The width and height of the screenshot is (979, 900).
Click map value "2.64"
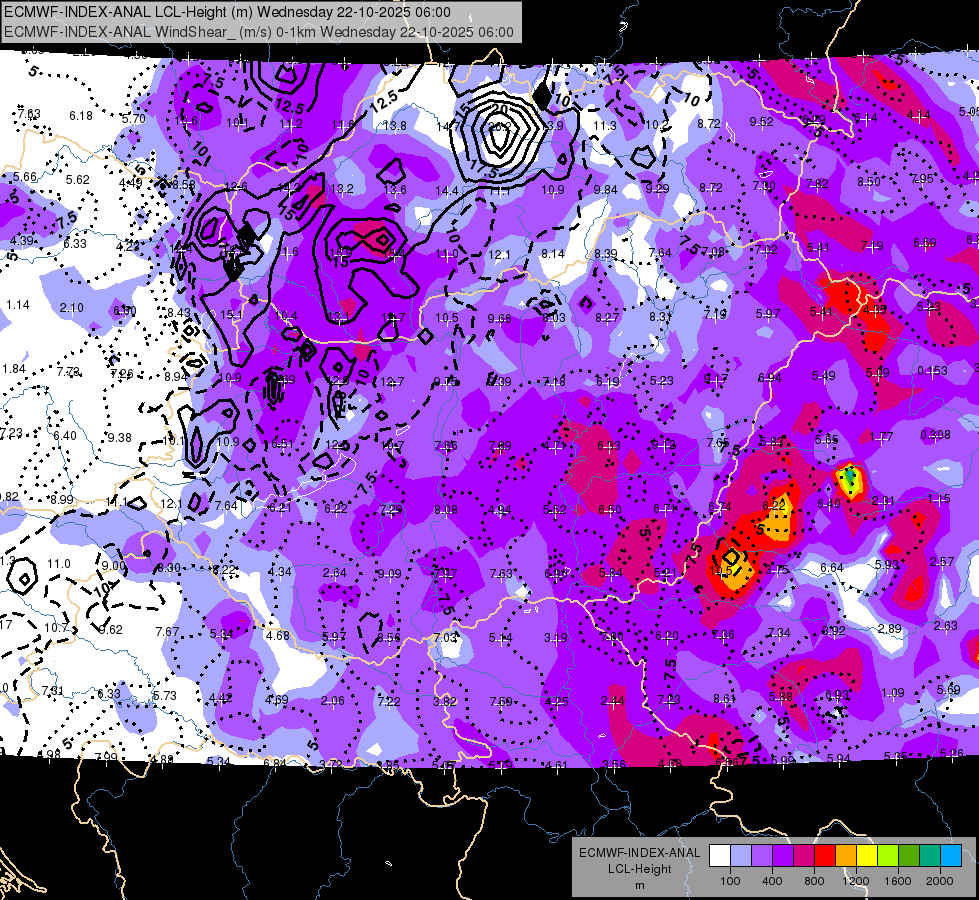(335, 572)
